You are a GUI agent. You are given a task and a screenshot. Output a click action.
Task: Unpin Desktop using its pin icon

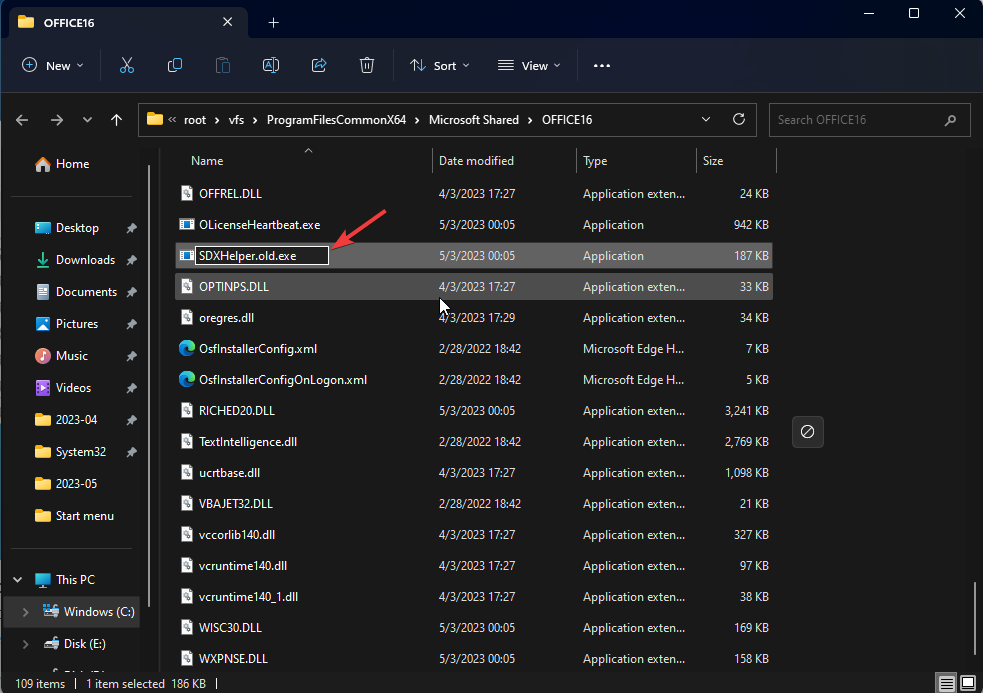(132, 228)
